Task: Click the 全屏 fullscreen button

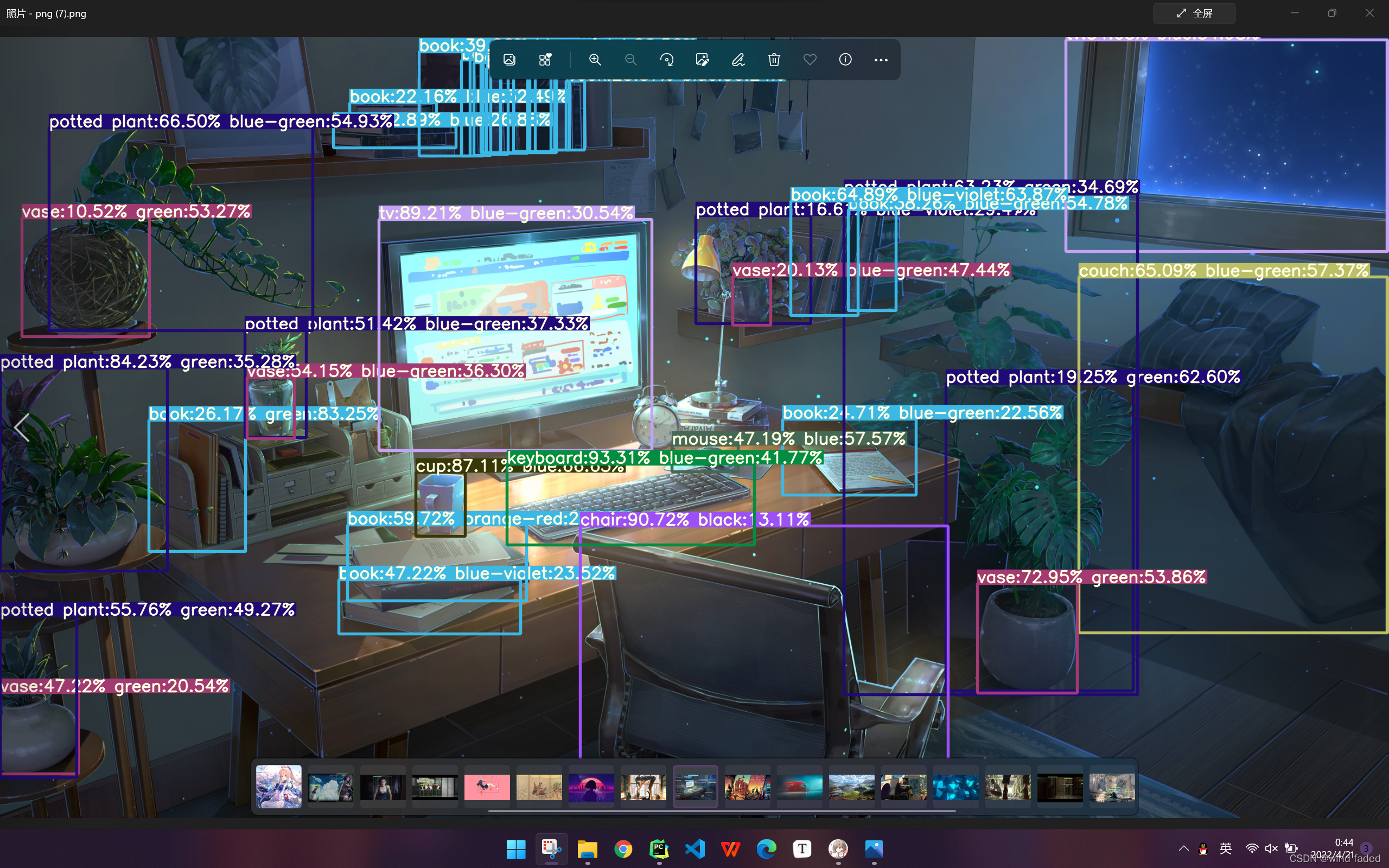Action: [1194, 13]
